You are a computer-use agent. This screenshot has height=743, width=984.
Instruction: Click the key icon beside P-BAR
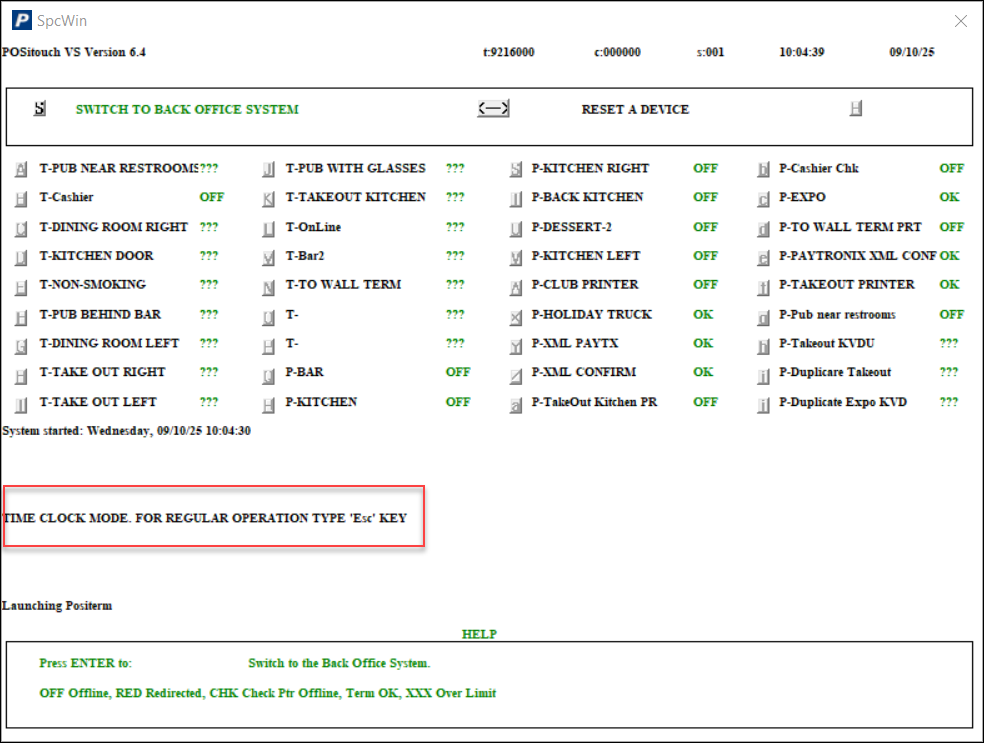[x=268, y=374]
